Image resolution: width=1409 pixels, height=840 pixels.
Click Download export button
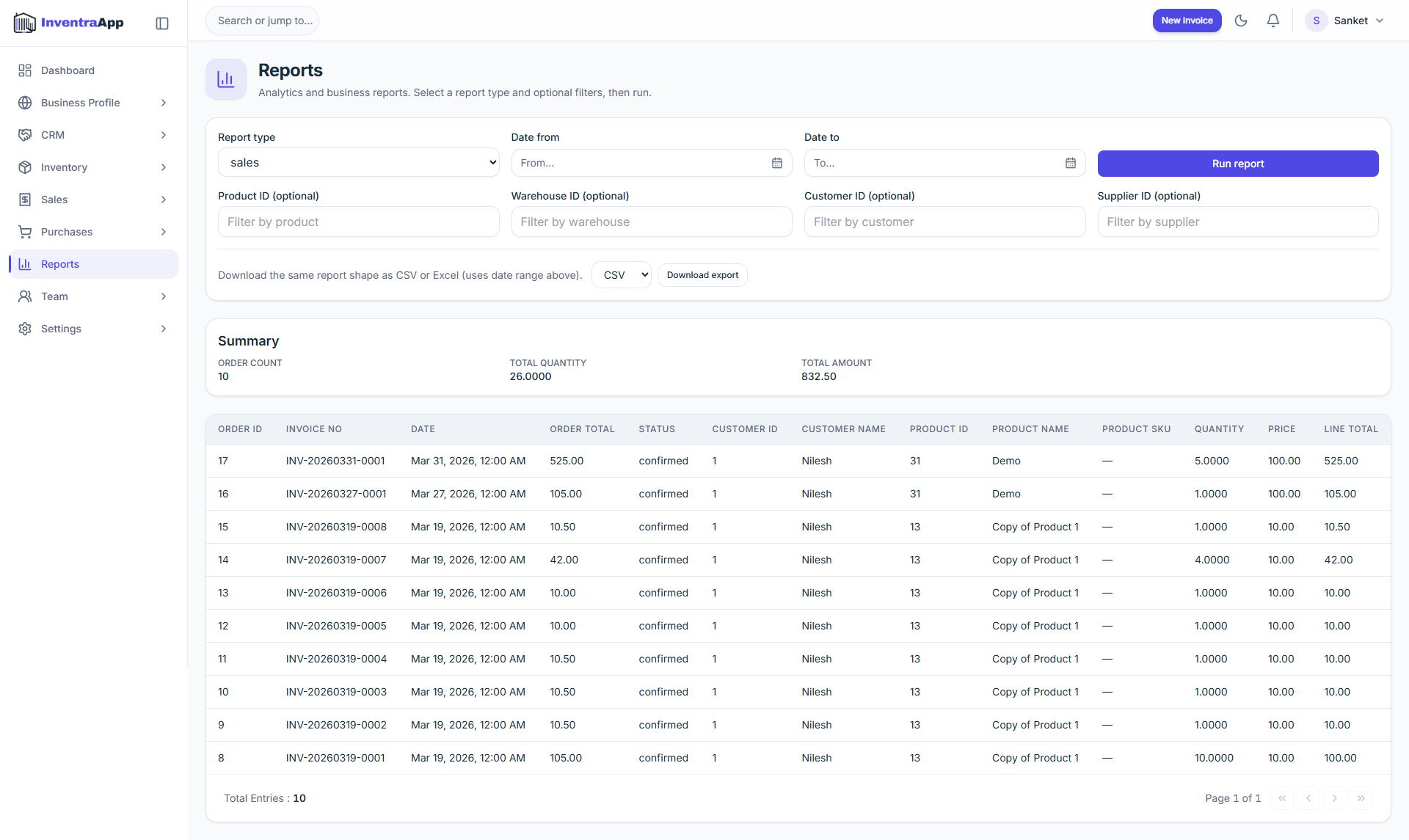point(702,275)
